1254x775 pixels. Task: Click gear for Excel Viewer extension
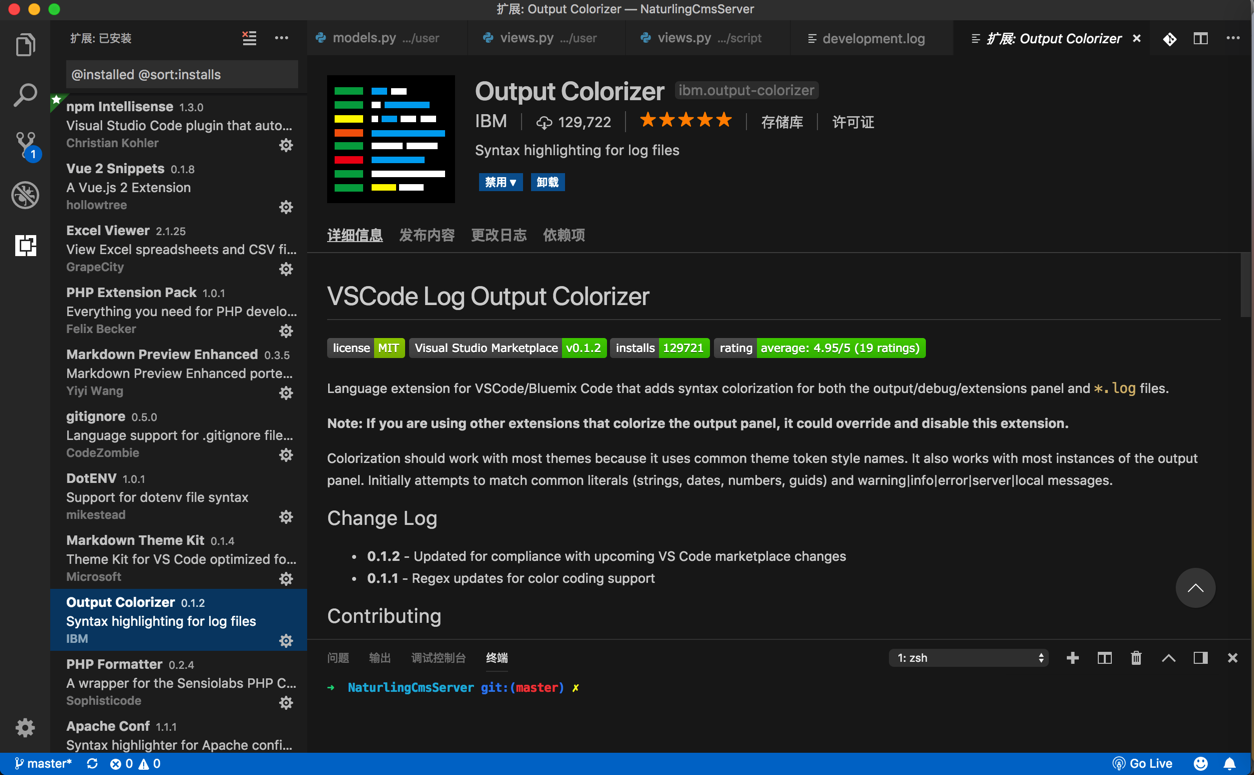click(x=286, y=269)
